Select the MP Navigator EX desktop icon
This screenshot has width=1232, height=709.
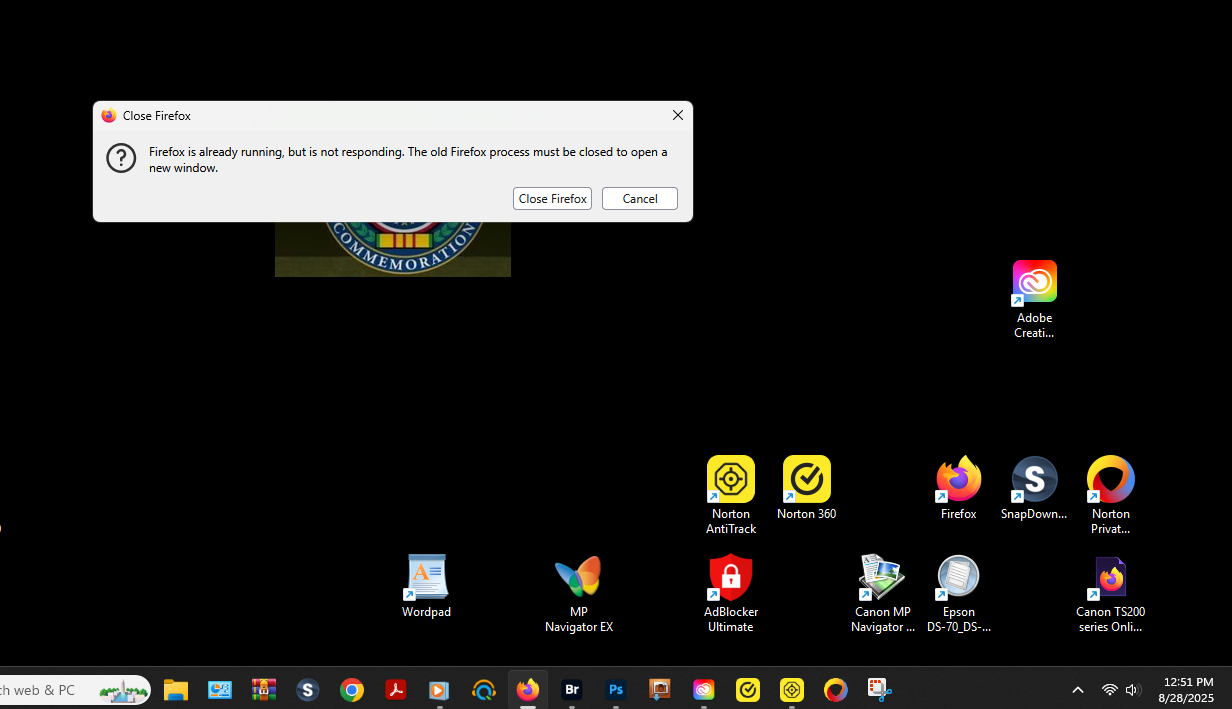(578, 593)
